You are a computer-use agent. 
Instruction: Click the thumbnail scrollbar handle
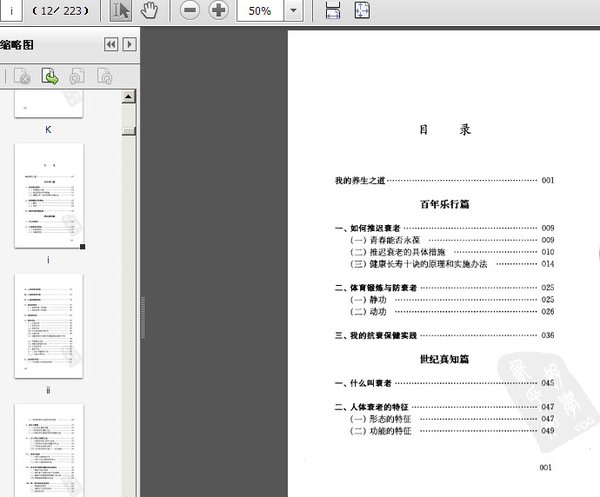[x=129, y=131]
